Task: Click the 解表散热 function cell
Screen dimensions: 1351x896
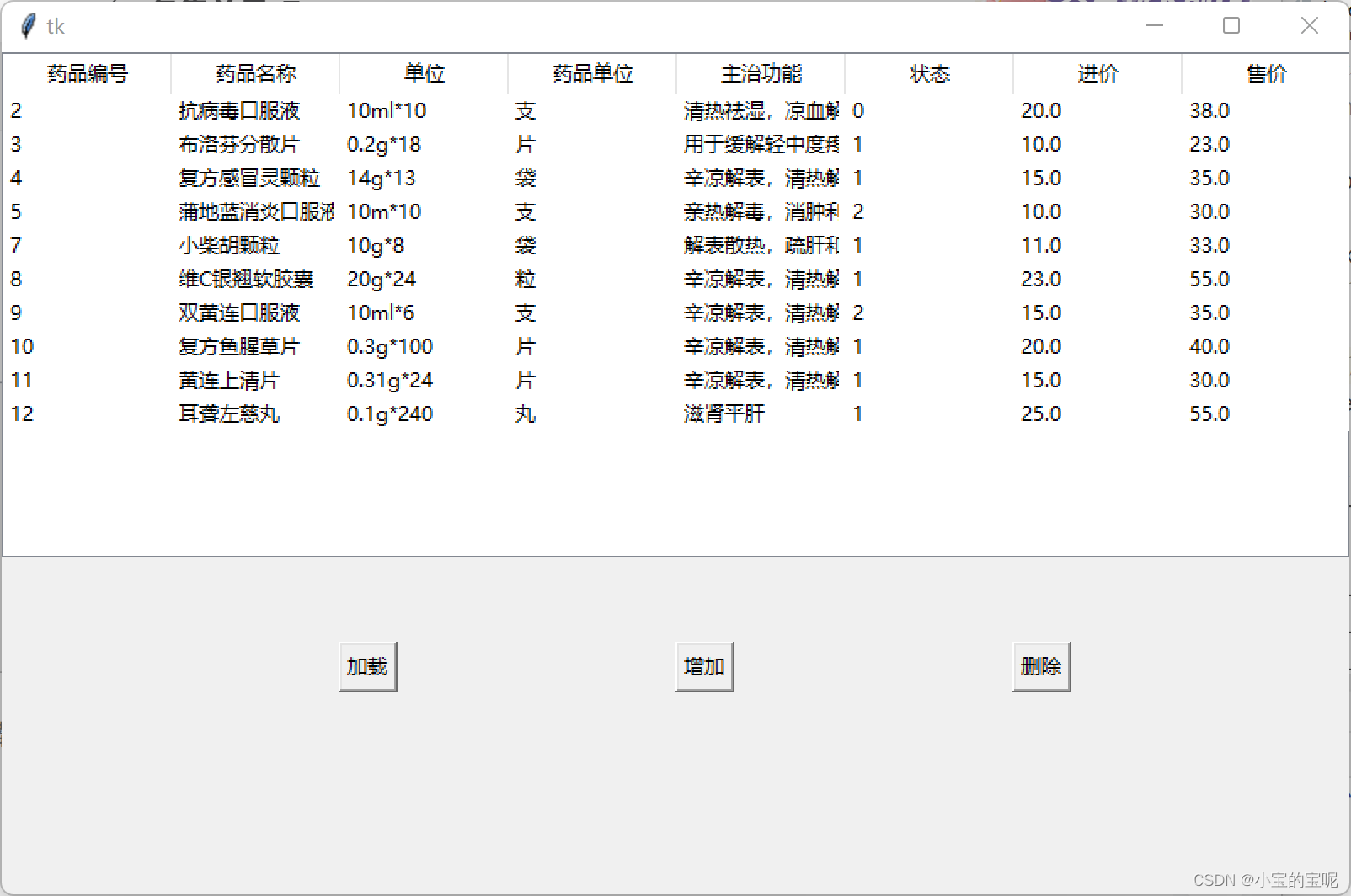Action: tap(761, 245)
